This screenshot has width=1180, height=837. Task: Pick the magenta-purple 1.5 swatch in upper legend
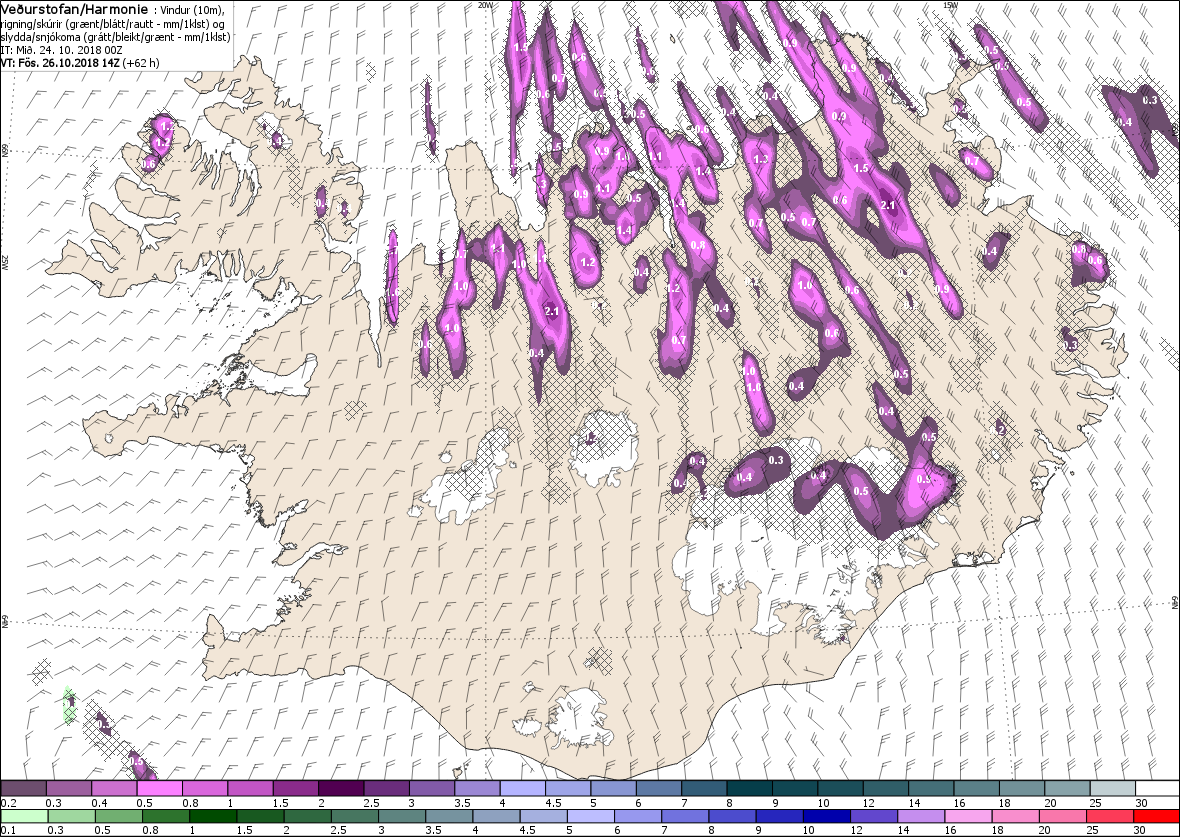295,788
